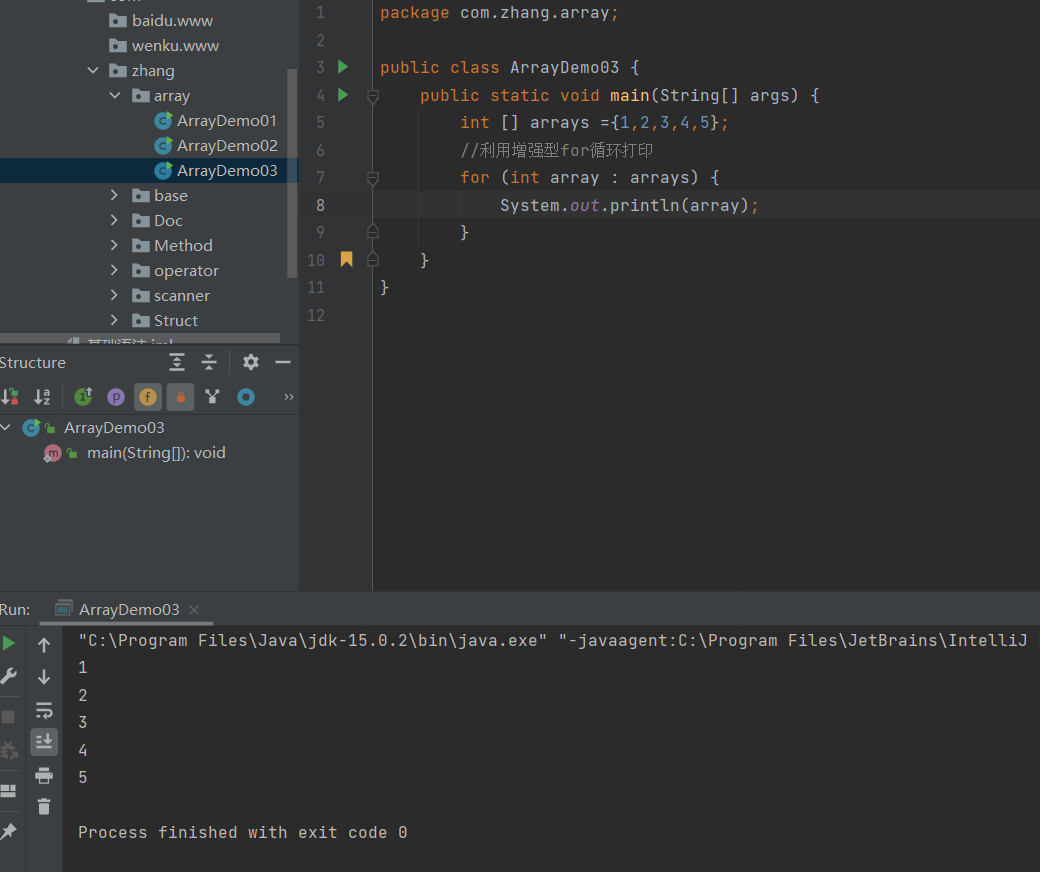Toggle Scroll to End in console
Viewport: 1040px width, 872px height.
44,741
